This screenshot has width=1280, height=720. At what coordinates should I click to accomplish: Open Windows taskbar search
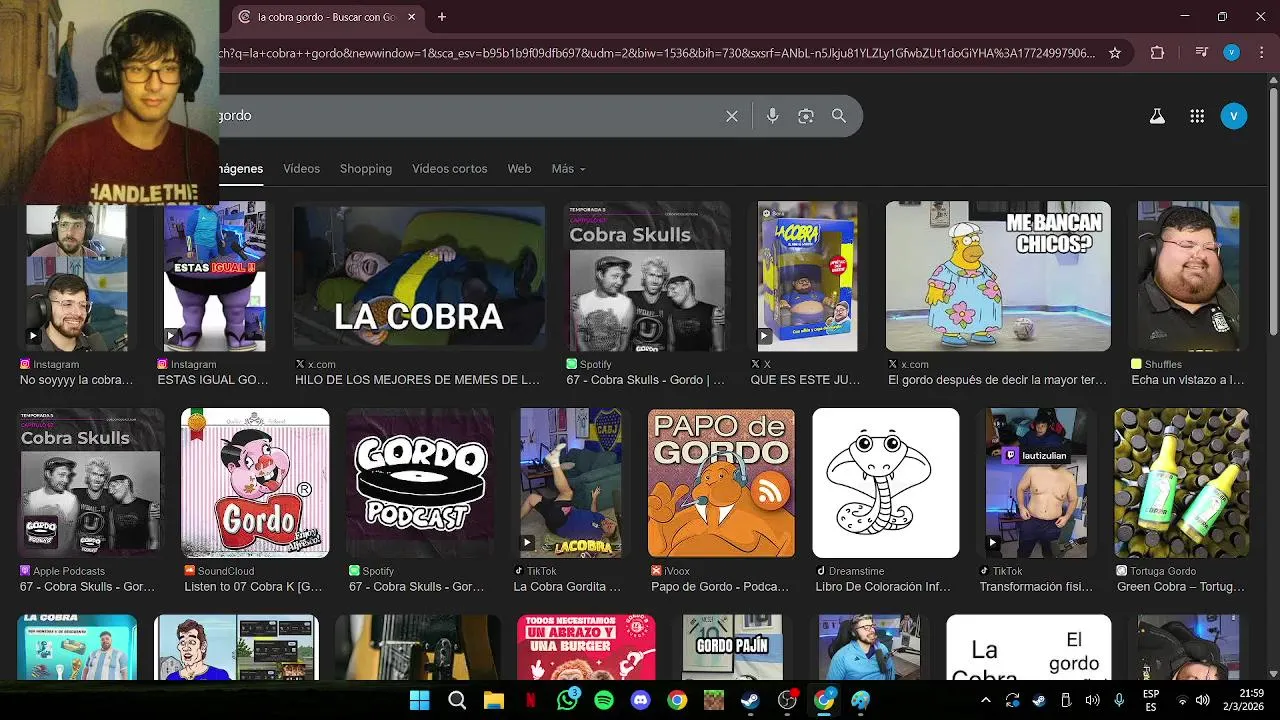457,701
